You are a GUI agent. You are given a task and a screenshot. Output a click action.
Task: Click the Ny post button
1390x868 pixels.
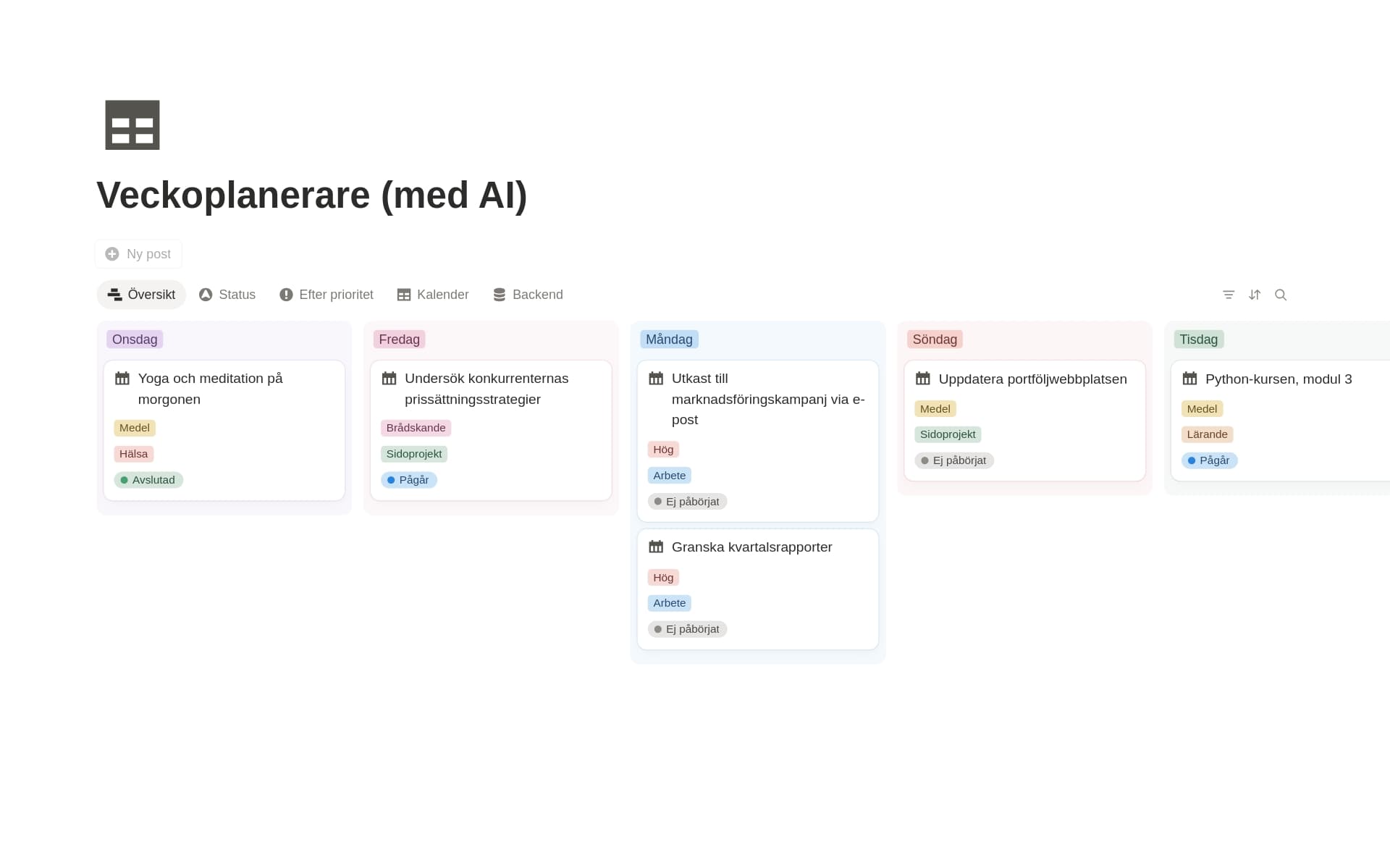pos(138,254)
